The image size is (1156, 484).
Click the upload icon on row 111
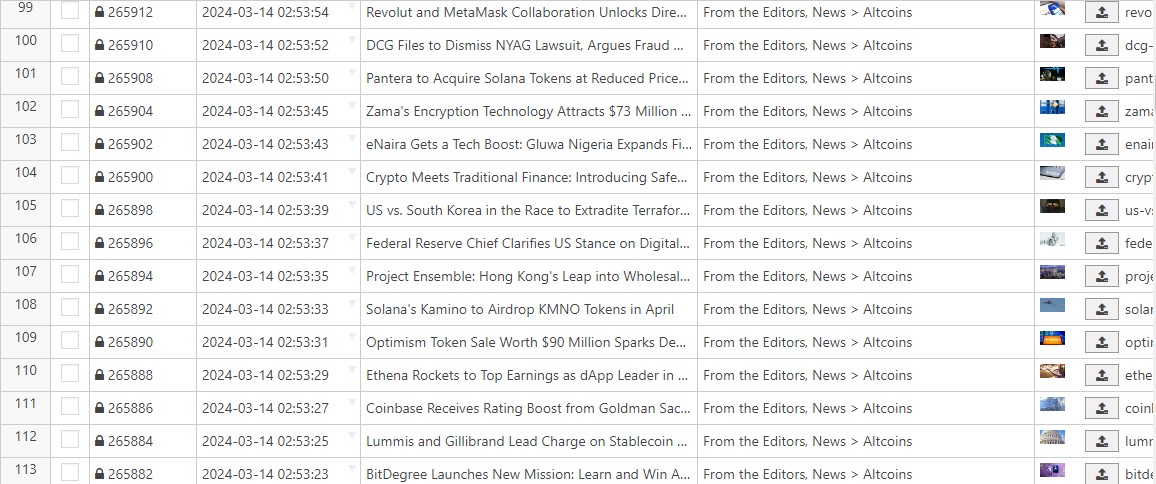pyautogui.click(x=1101, y=408)
